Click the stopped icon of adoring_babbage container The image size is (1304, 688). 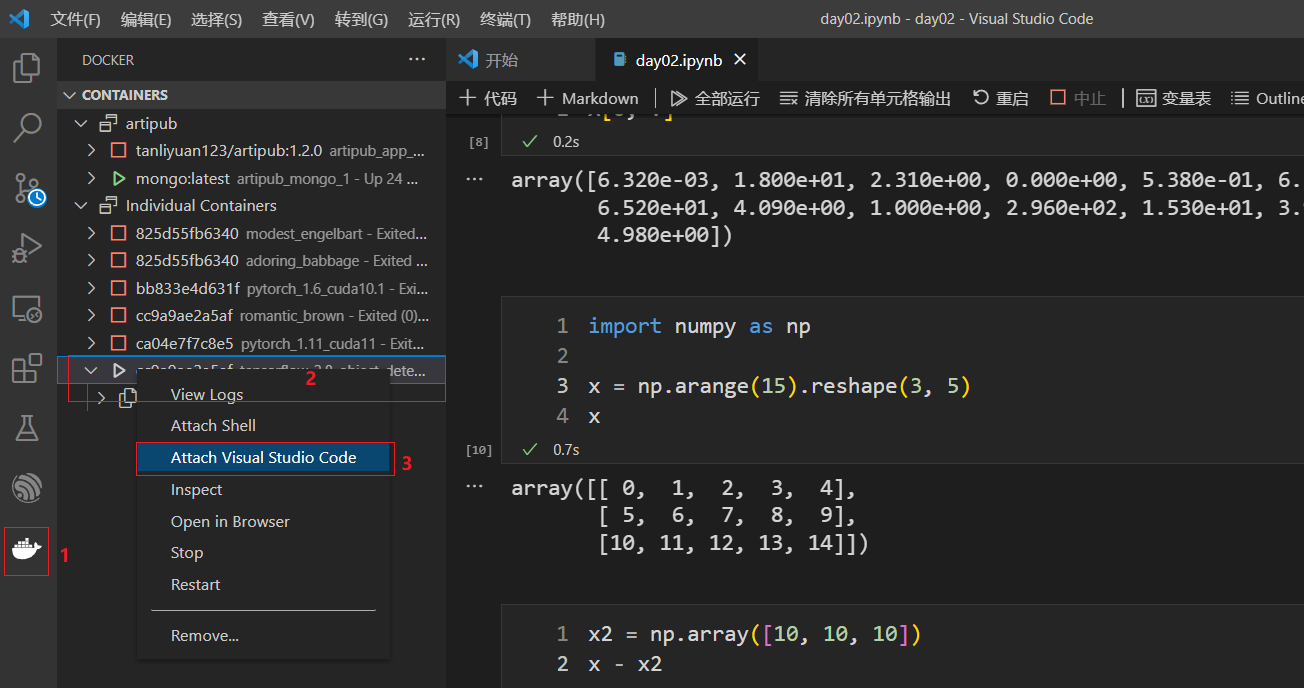119,260
